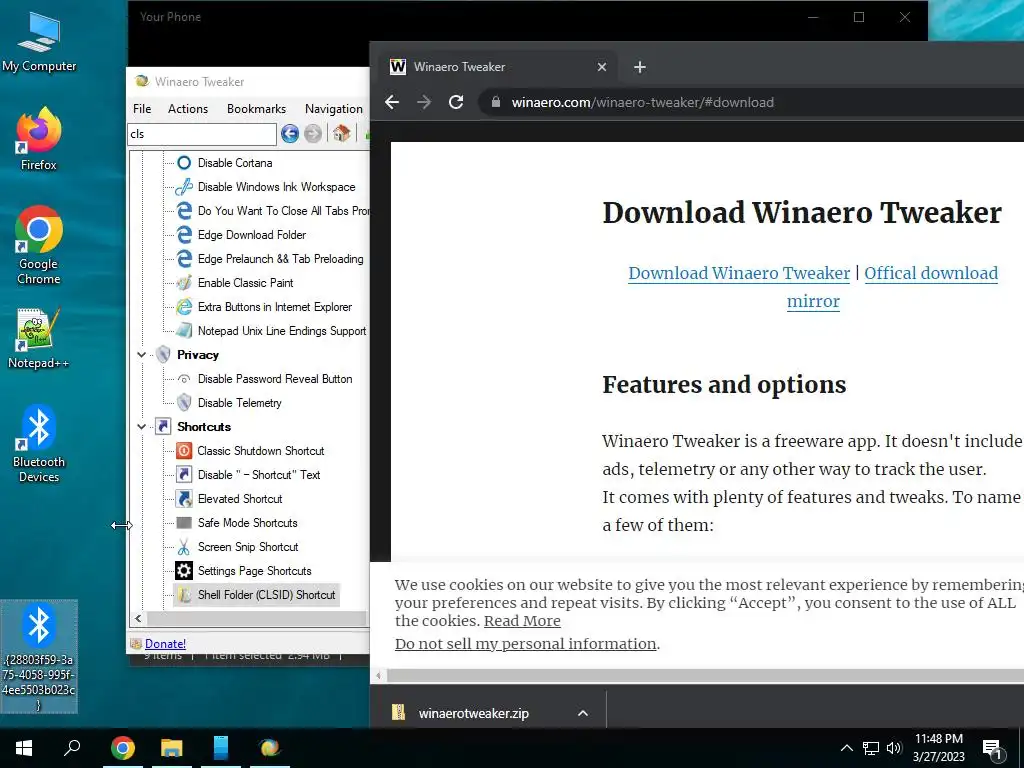The width and height of the screenshot is (1024, 768).
Task: Select the Shortcuts category label
Action: (204, 426)
